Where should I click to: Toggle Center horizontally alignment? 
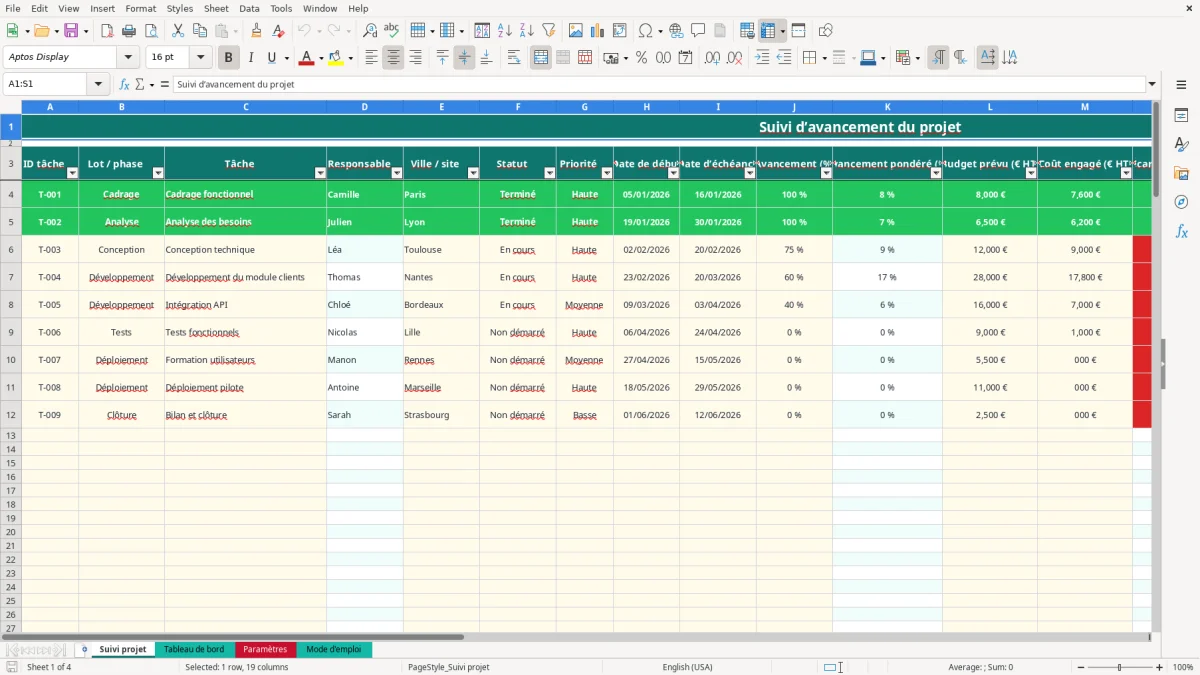(393, 57)
